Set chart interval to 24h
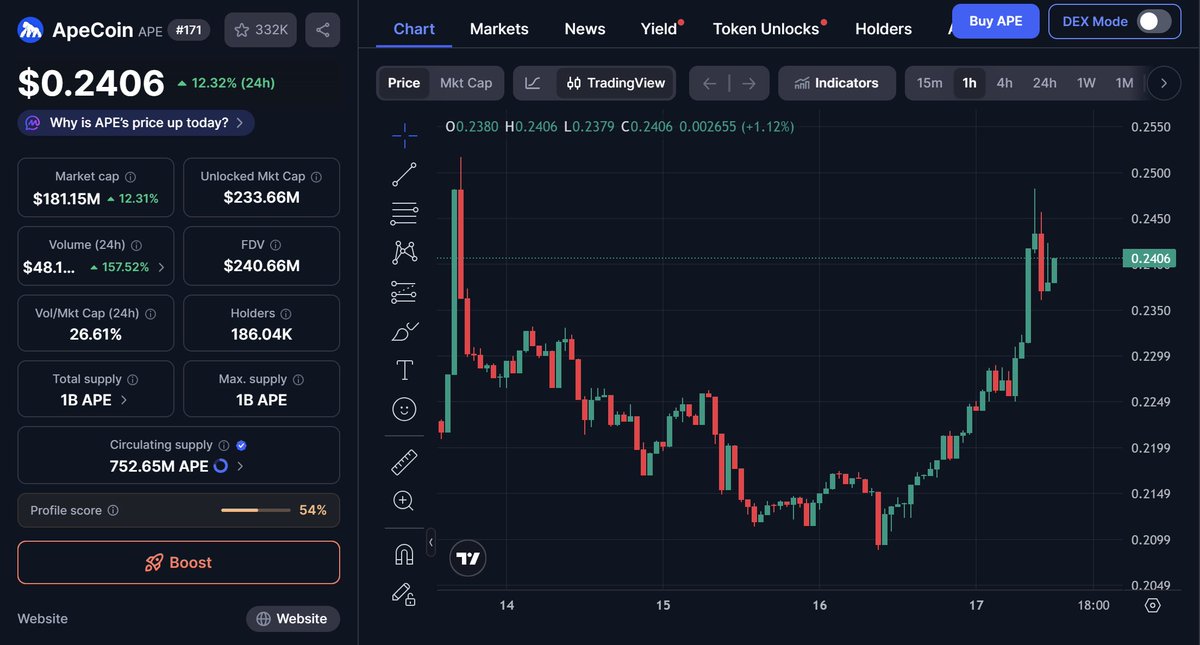The height and width of the screenshot is (645, 1200). point(1044,83)
